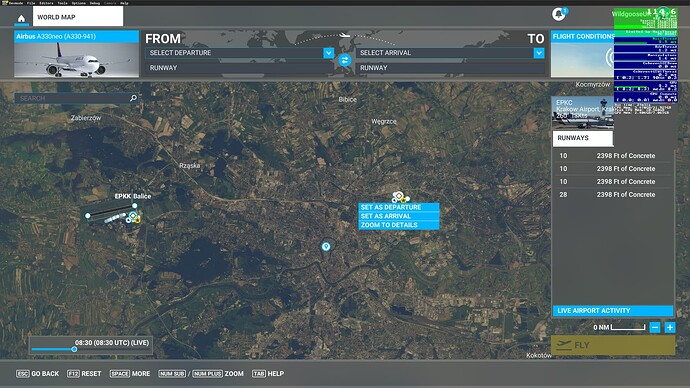The height and width of the screenshot is (388, 690).
Task: Select the EPKK Balice airport marker
Action: coord(133,215)
